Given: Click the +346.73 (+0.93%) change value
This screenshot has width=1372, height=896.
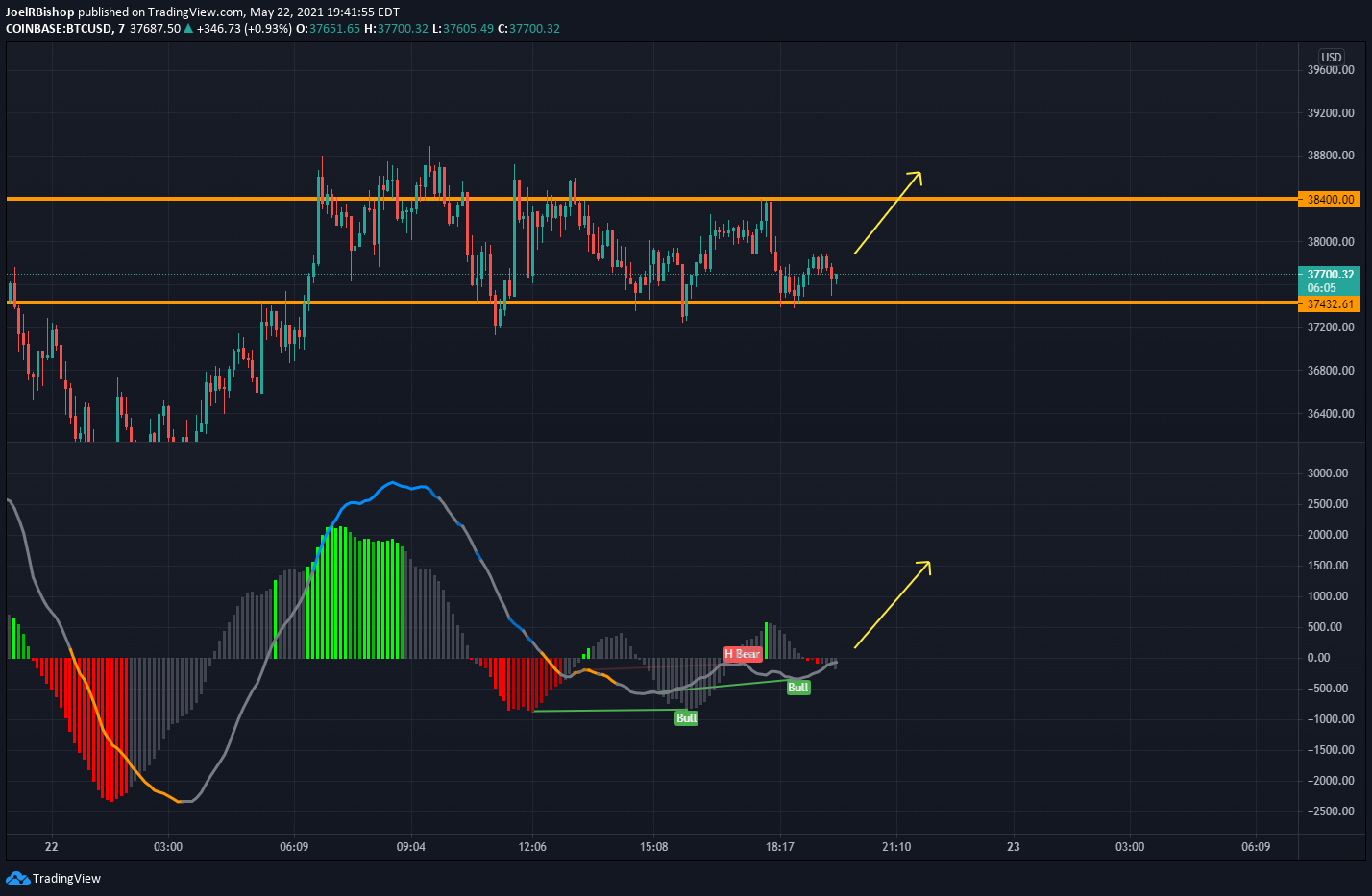Looking at the screenshot, I should 244,29.
